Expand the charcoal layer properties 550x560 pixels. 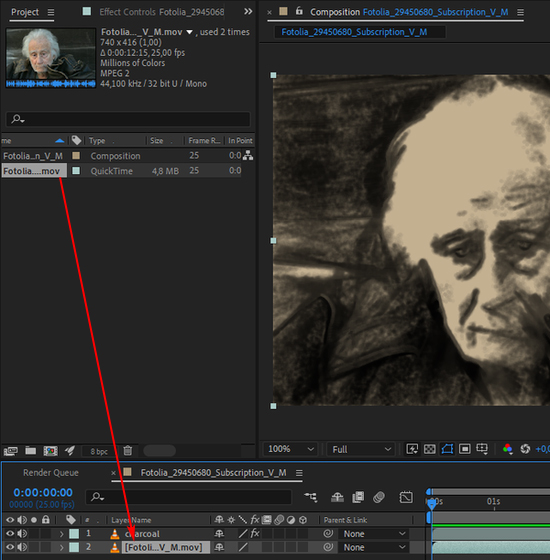(61, 534)
